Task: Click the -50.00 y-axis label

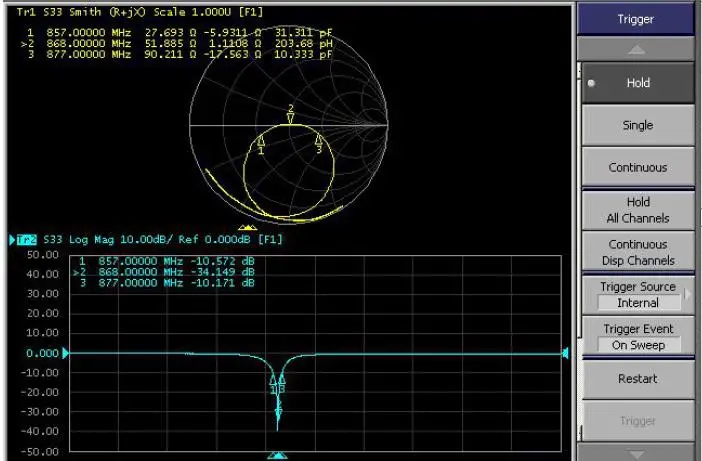Action: [x=40, y=452]
